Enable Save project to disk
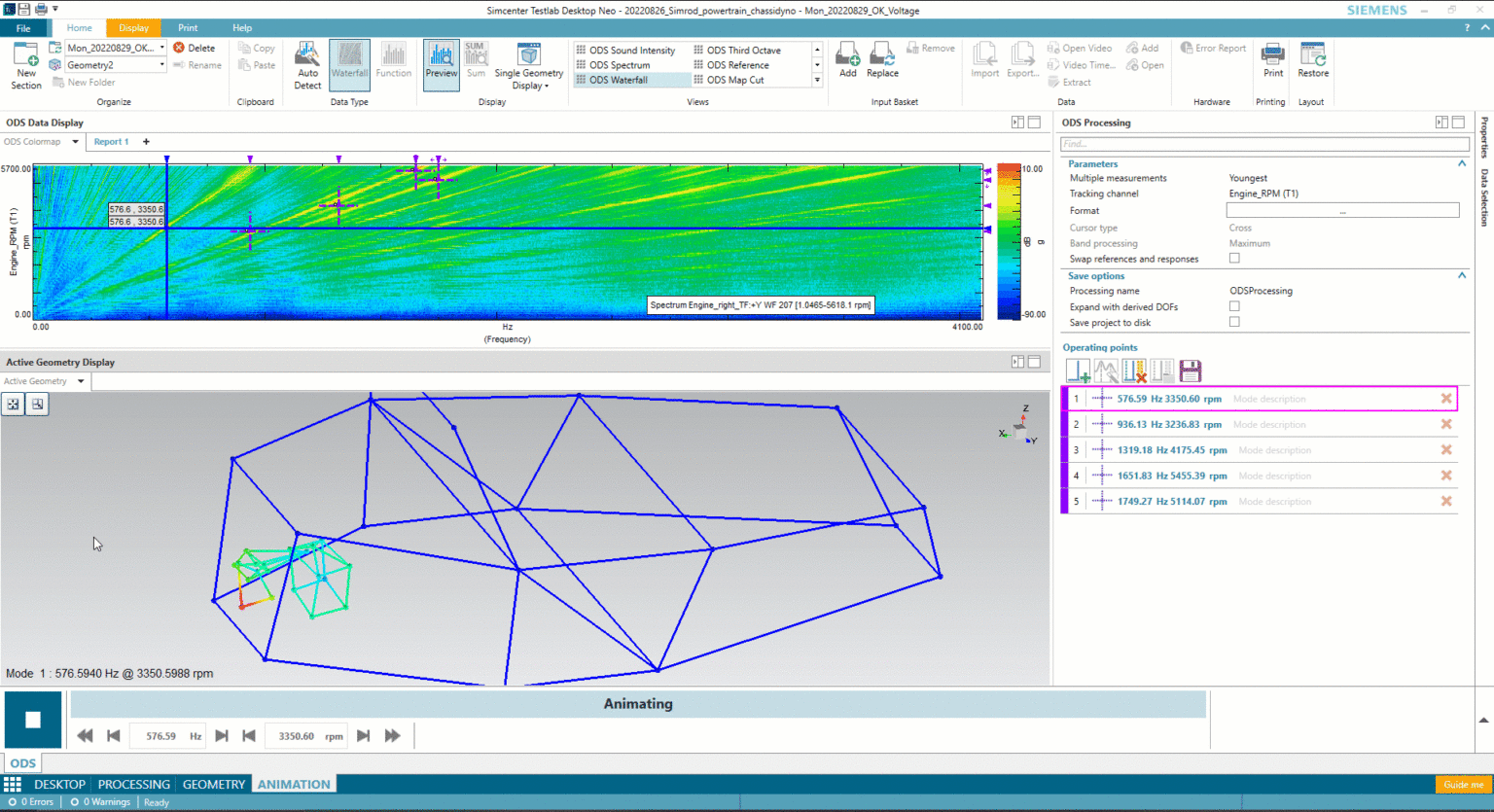 click(1234, 322)
